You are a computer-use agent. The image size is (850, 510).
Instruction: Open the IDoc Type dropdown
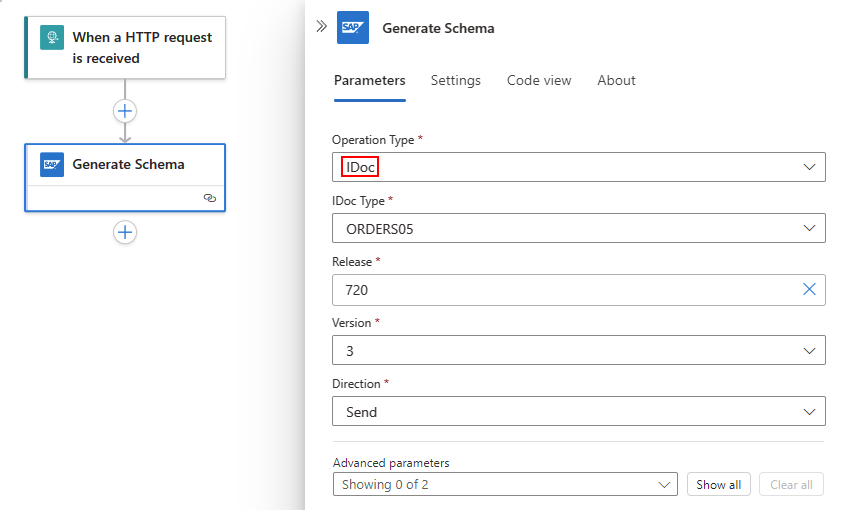coord(809,228)
